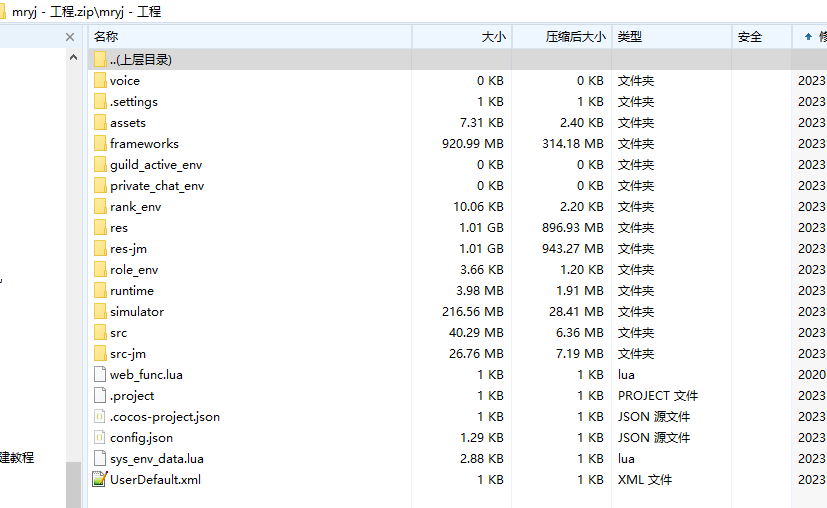Click the web_func.lua file icon
Viewport: 827px width, 508px height.
(x=99, y=374)
